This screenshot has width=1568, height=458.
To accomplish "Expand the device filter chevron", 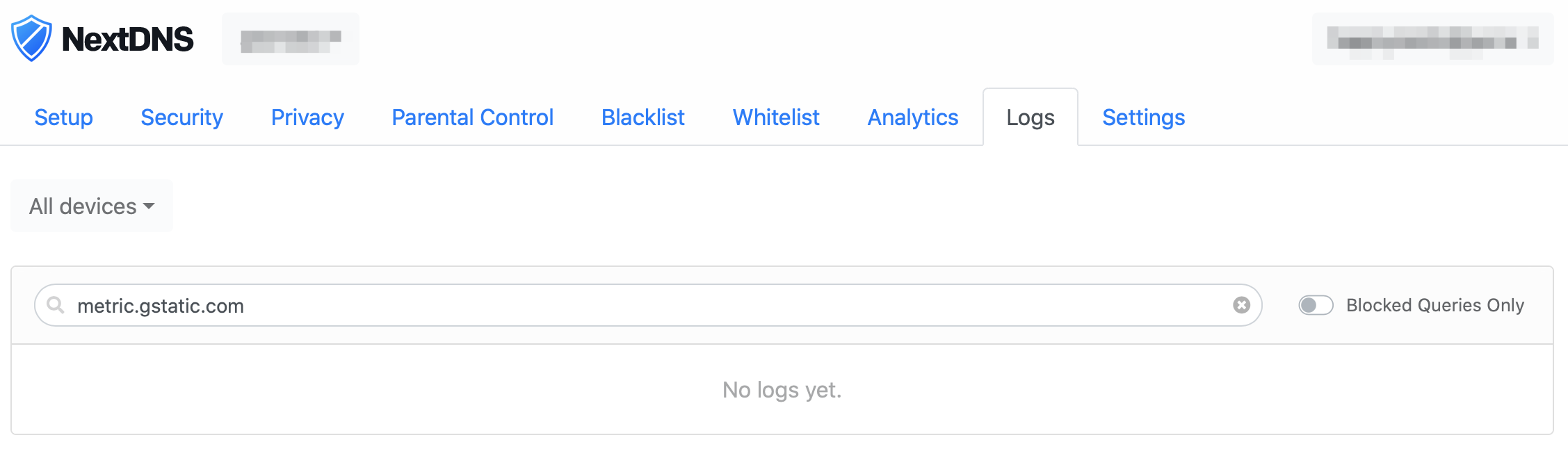I will coord(148,207).
